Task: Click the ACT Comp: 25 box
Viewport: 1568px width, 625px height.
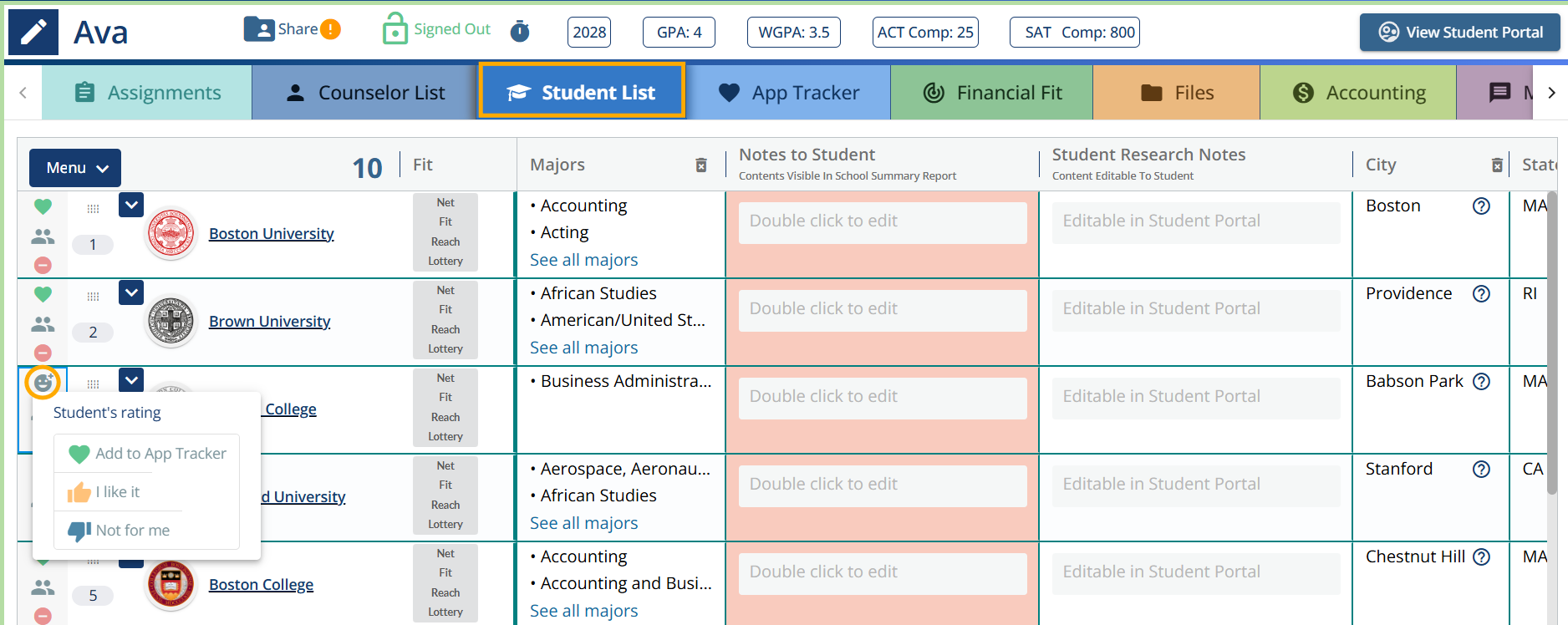Action: point(925,33)
